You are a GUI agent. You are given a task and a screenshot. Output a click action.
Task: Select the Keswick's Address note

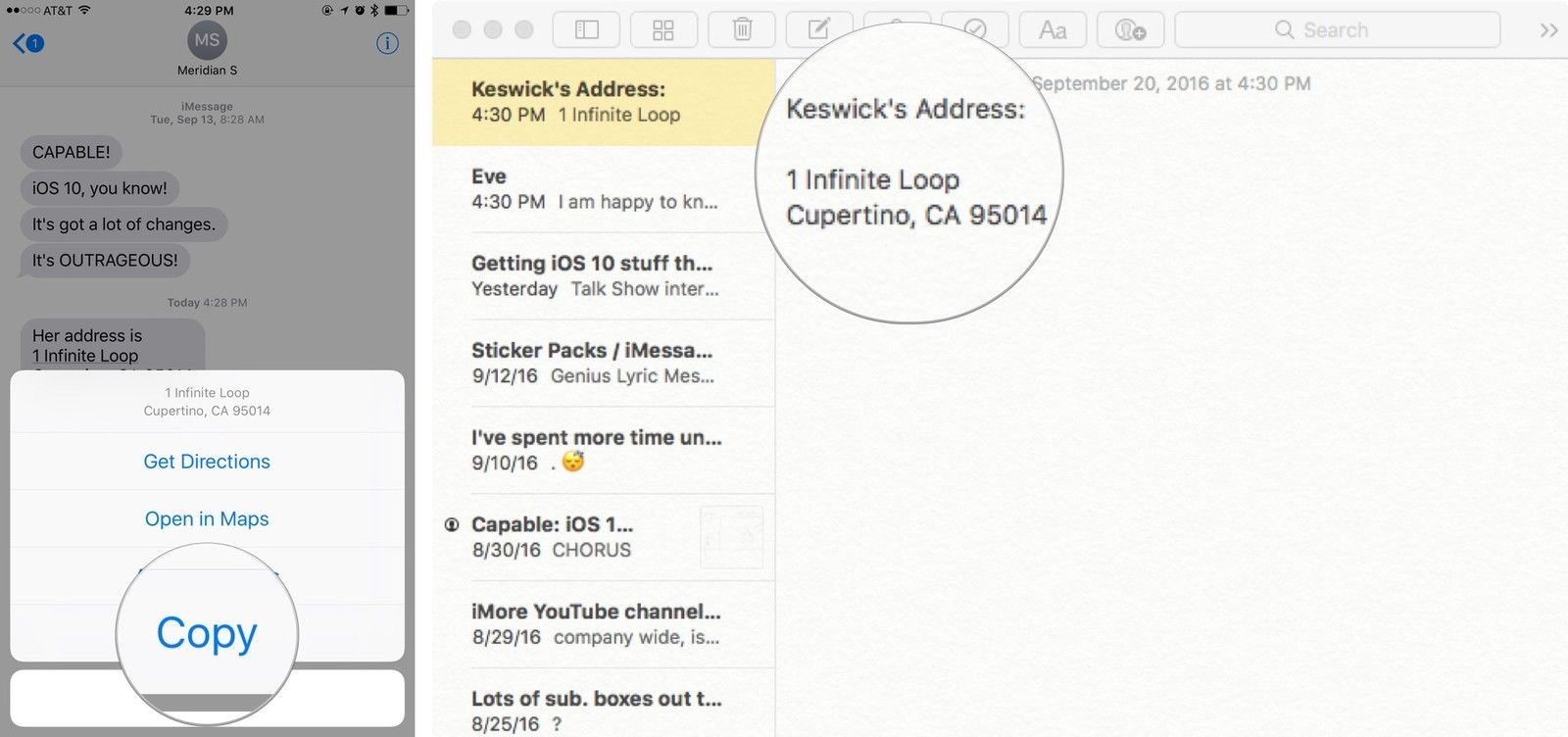point(604,102)
